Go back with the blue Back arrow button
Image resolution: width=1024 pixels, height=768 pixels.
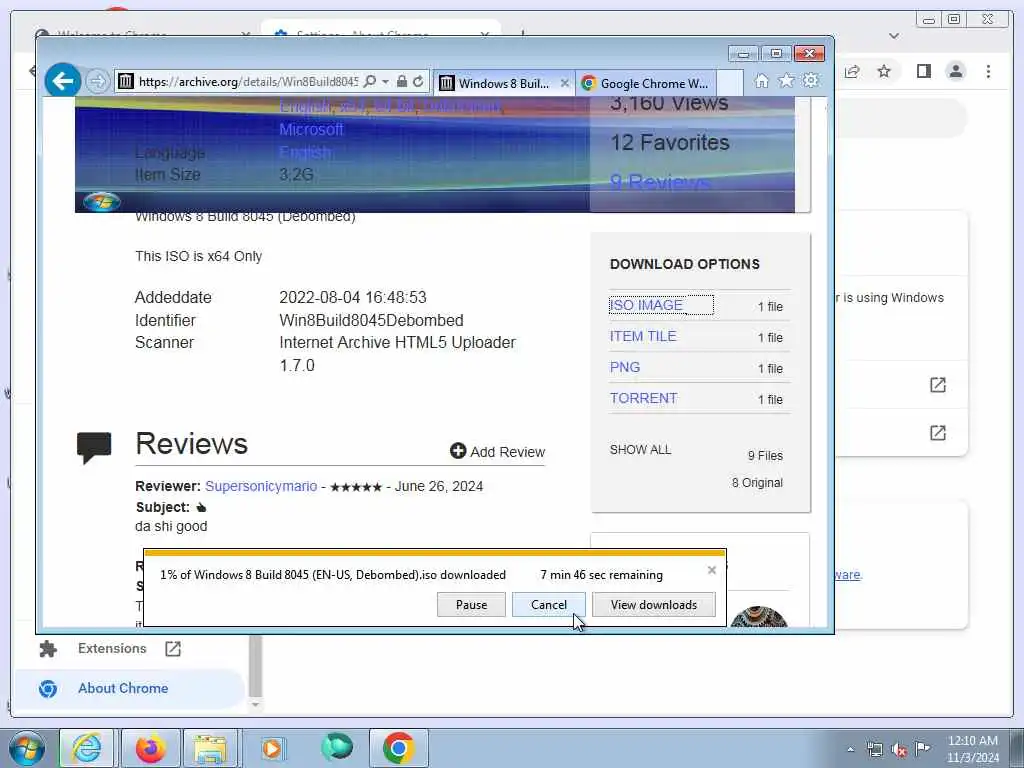63,81
